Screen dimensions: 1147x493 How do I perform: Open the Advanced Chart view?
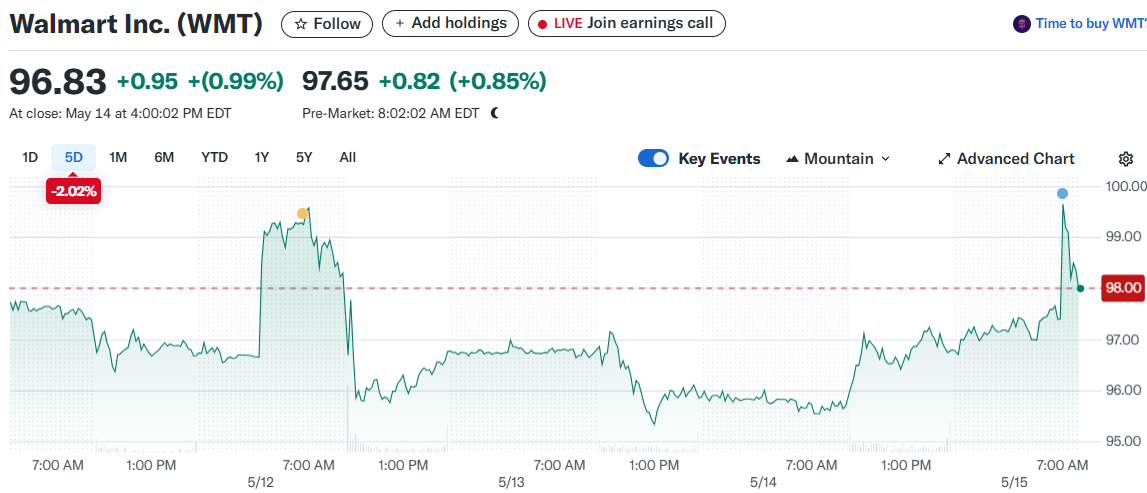click(x=1007, y=159)
